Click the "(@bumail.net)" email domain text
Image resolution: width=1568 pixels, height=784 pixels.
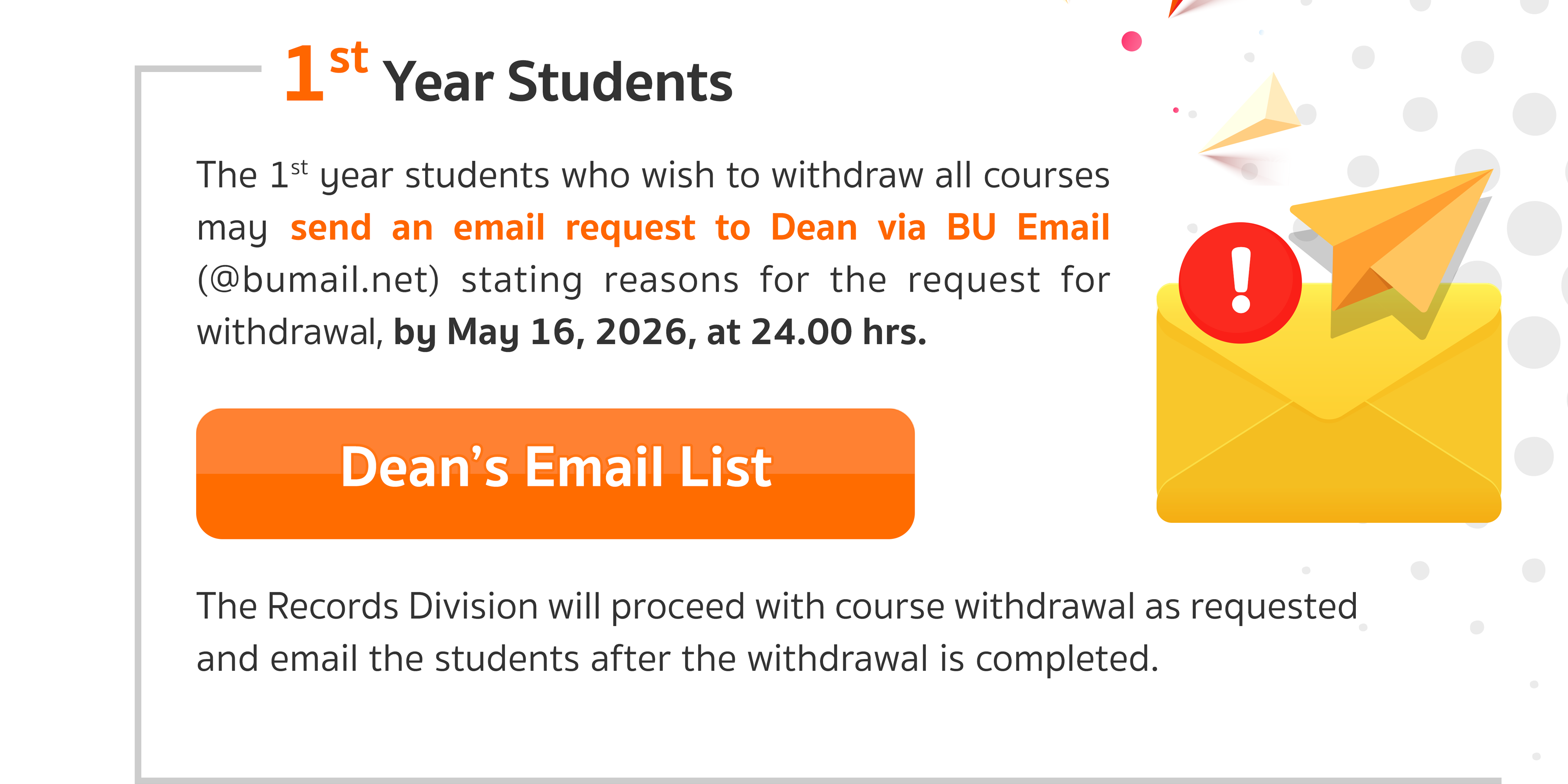318,280
